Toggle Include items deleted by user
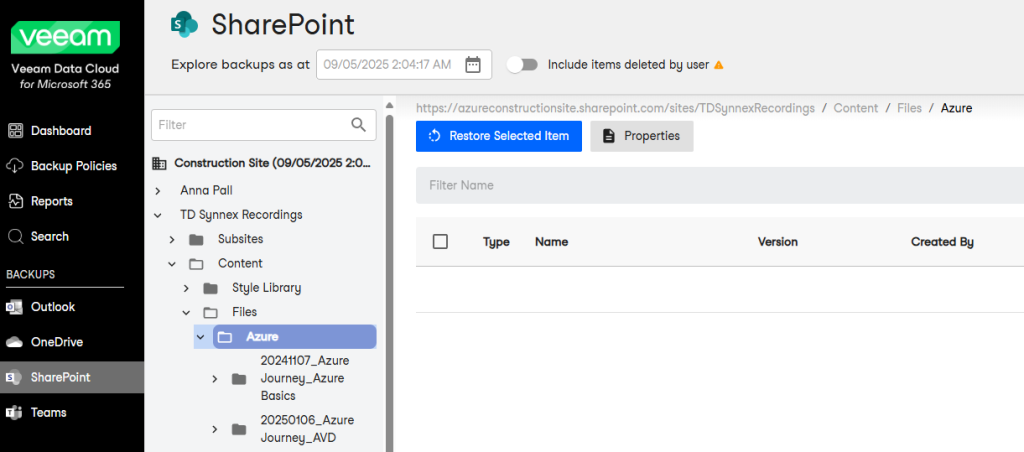The height and width of the screenshot is (452, 1024). coord(522,65)
